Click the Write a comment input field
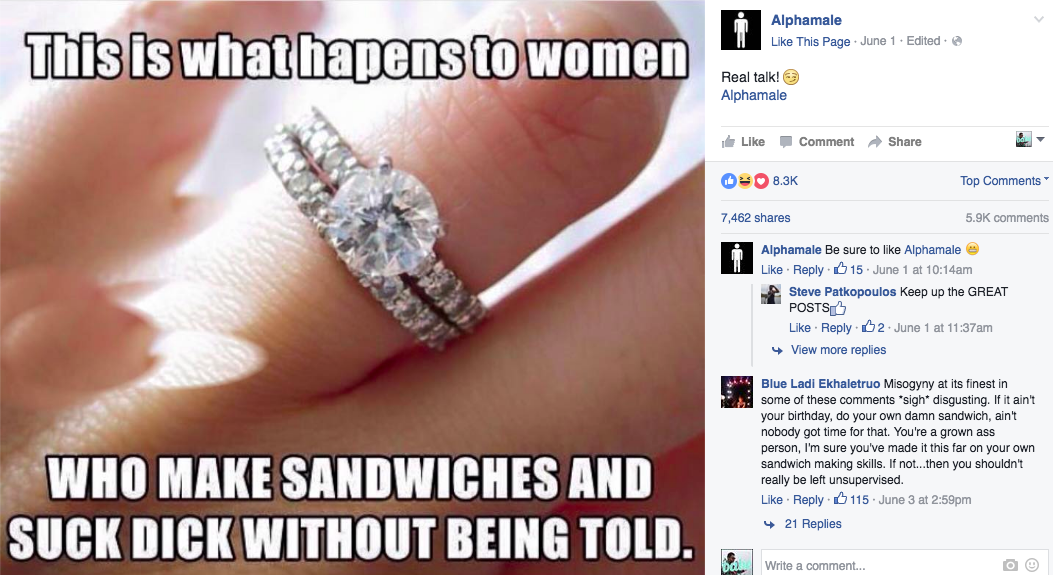 pos(881,566)
